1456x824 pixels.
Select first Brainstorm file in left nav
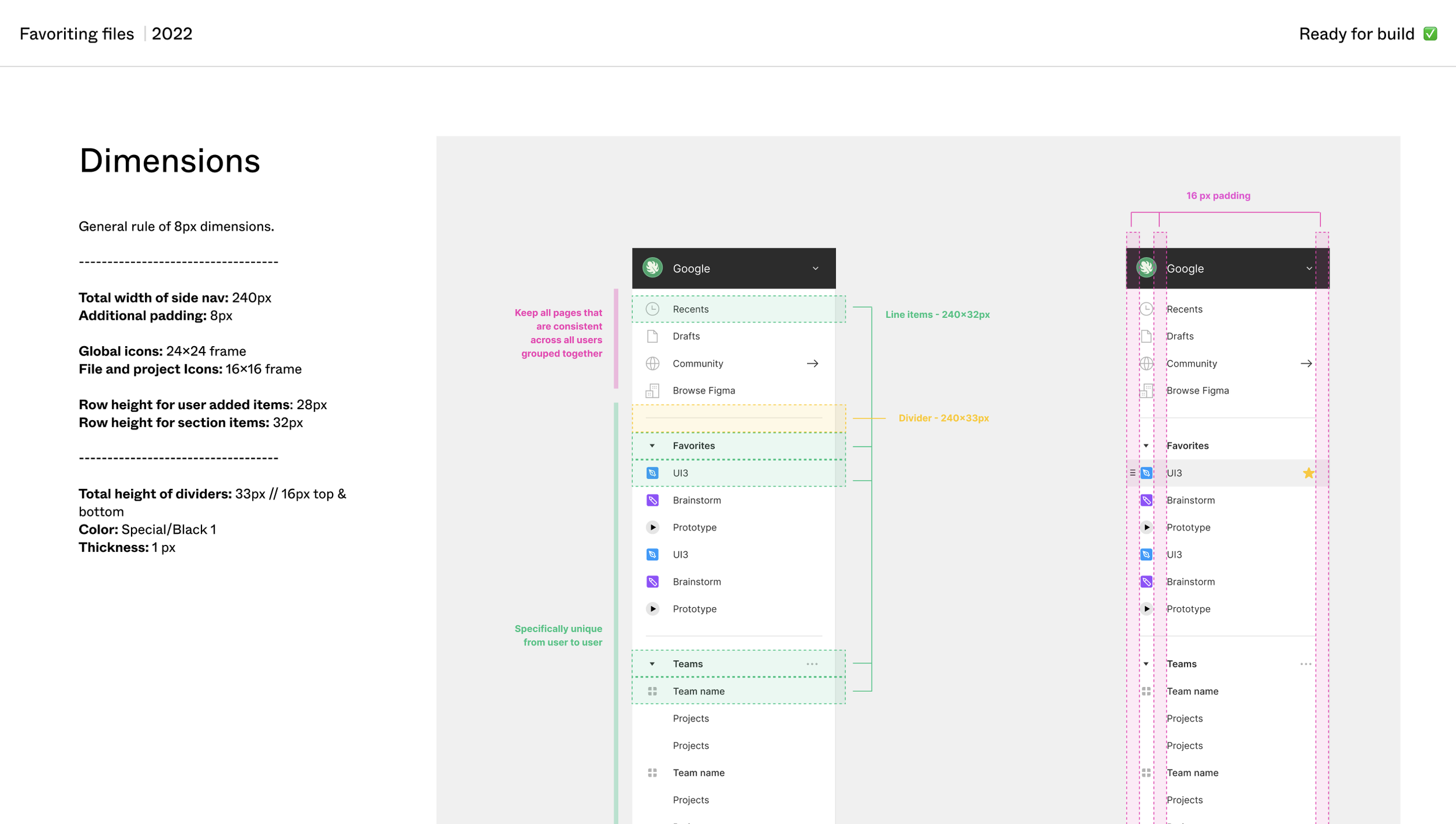tap(697, 500)
